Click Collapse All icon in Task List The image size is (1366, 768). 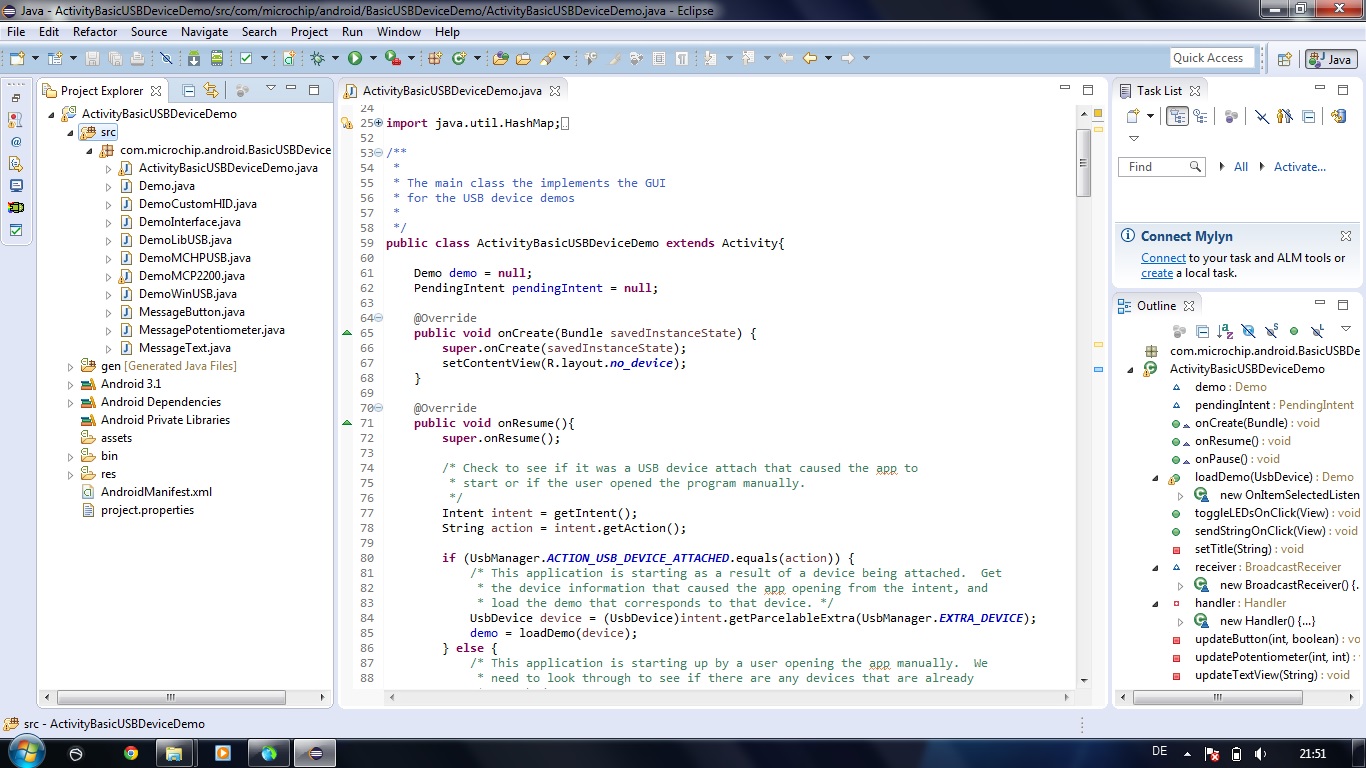click(1308, 117)
